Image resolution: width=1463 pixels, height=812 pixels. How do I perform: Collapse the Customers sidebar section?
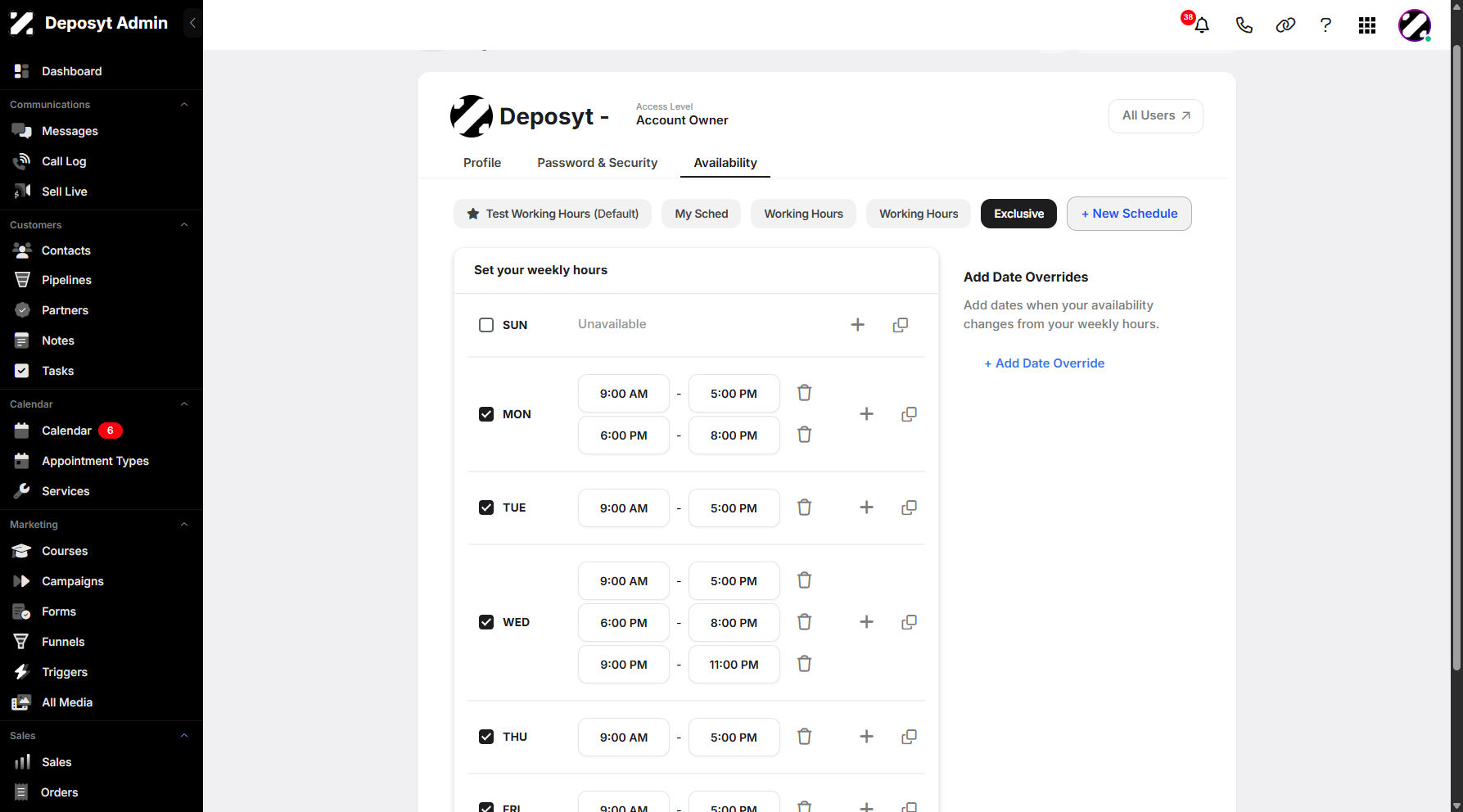click(x=184, y=225)
